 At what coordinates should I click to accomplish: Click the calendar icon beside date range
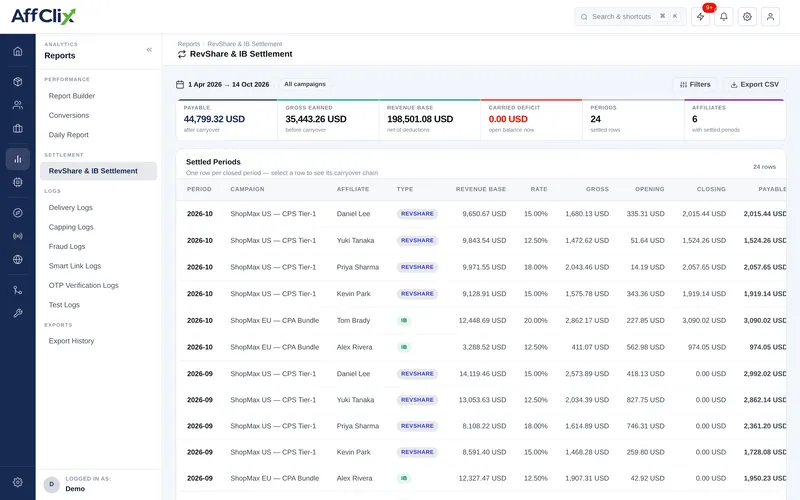(180, 85)
